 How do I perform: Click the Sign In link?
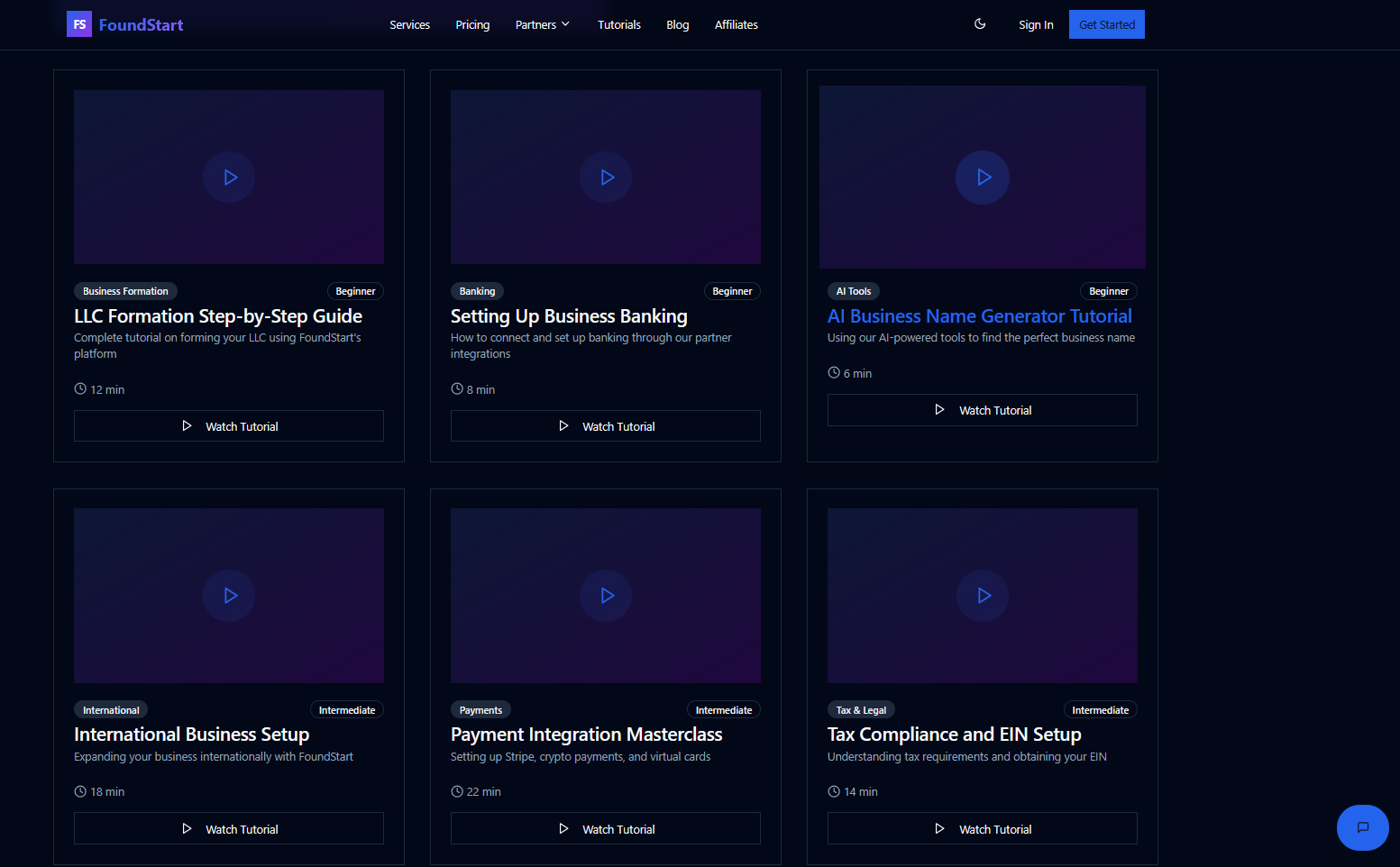pos(1036,24)
